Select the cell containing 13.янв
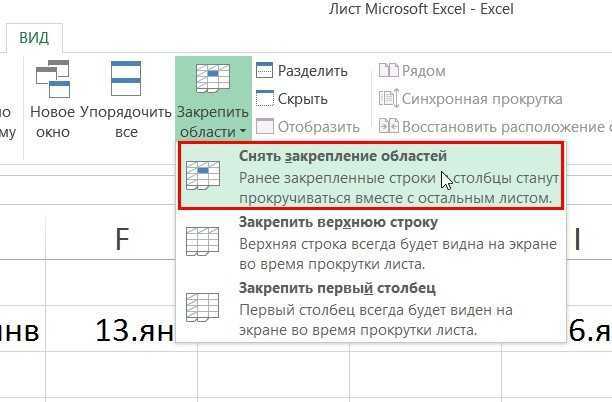Viewport: 612px width, 402px height. [134, 330]
